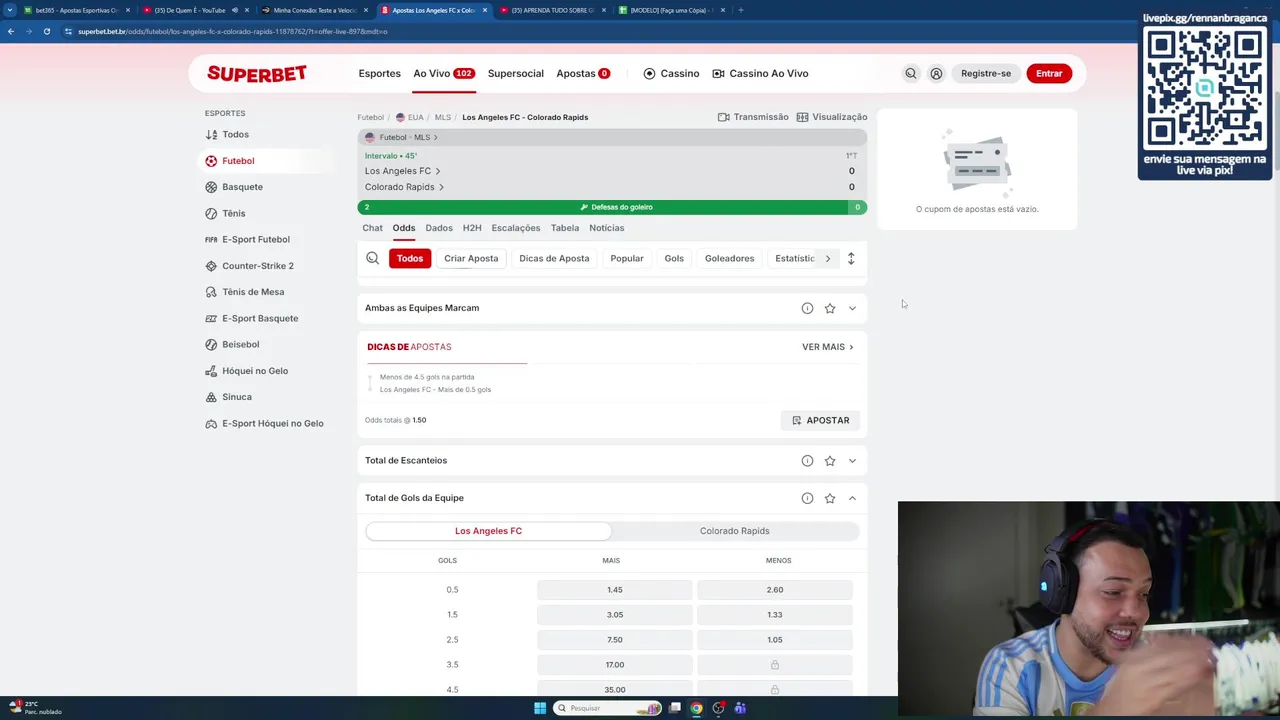Screen dimensions: 1280x720
Task: Open Beisebol in the sidebar
Action: pos(232,344)
